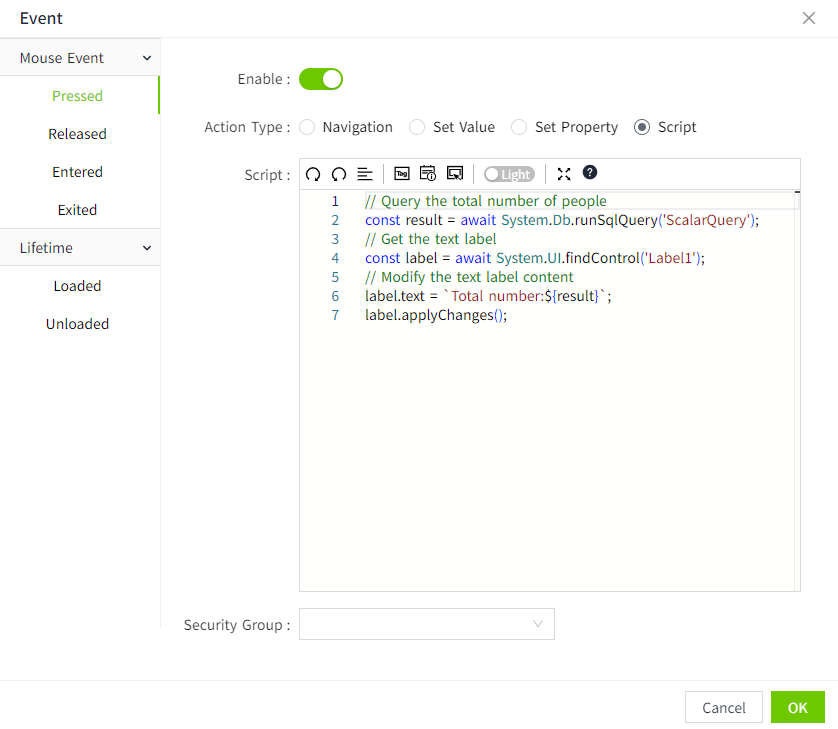Viewport: 838px width, 729px height.
Task: Switch the editor Light theme toggle
Action: tap(509, 174)
